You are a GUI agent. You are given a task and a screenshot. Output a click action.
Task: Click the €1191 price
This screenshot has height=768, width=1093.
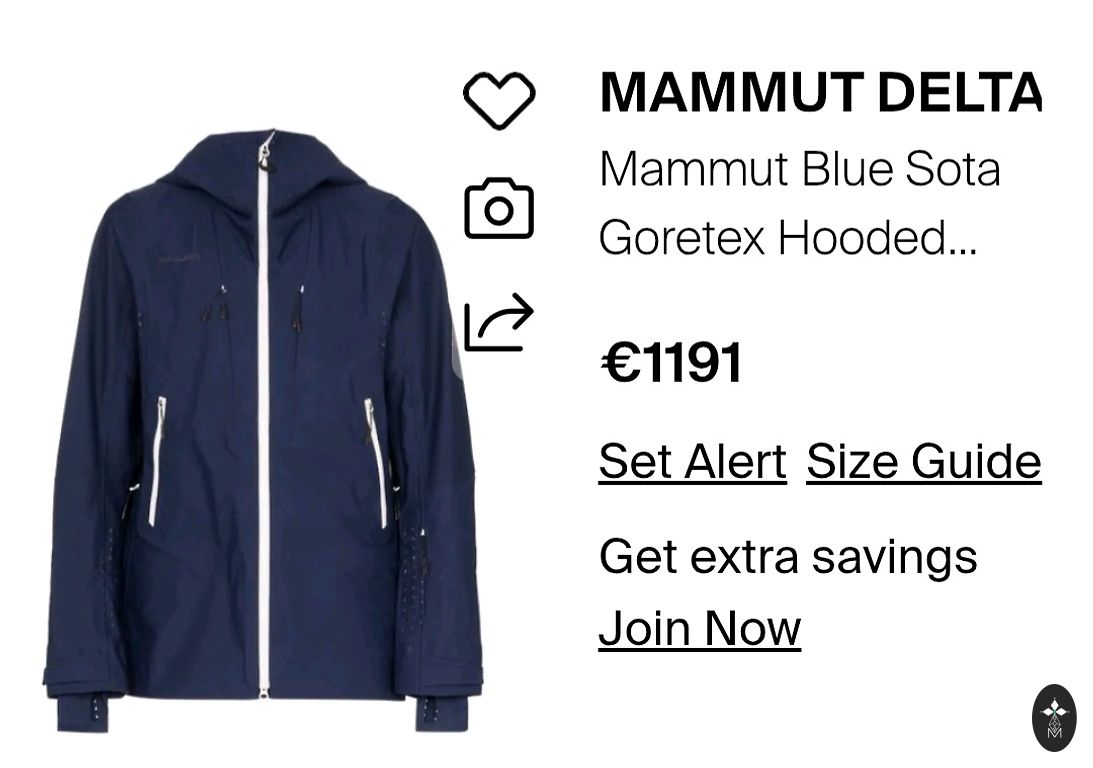[x=671, y=363]
